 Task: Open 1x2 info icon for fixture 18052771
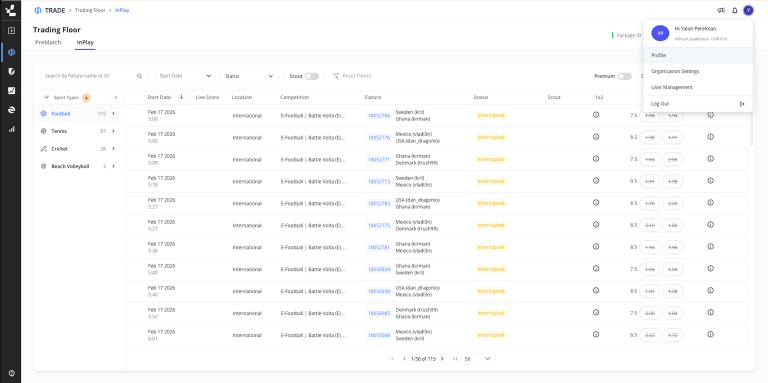[596, 159]
